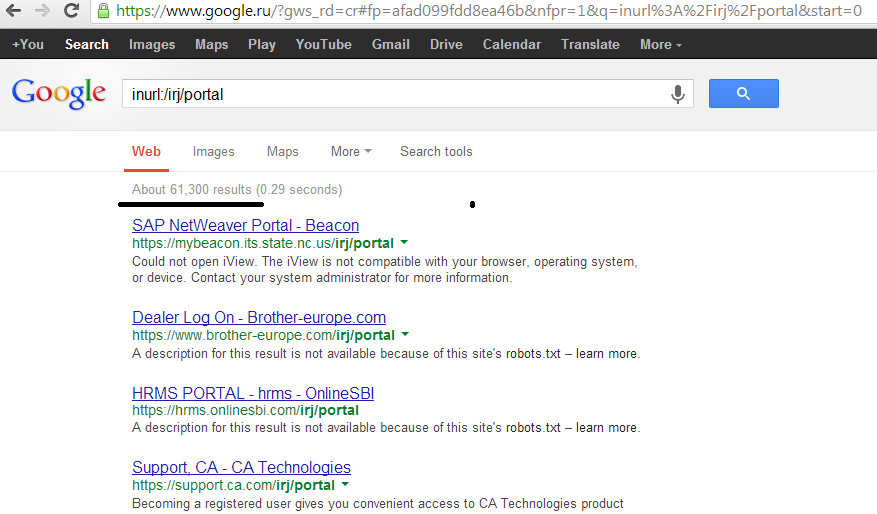The image size is (877, 514).
Task: Switch to the Maps results tab
Action: pos(282,152)
